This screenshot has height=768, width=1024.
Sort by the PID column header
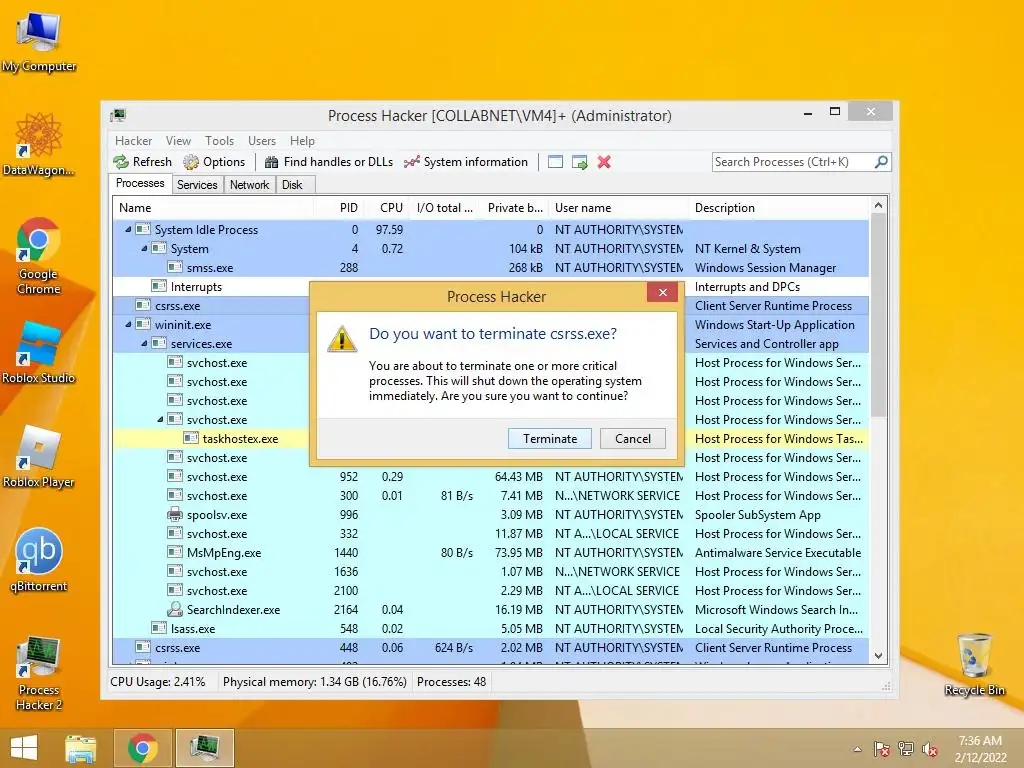point(338,208)
